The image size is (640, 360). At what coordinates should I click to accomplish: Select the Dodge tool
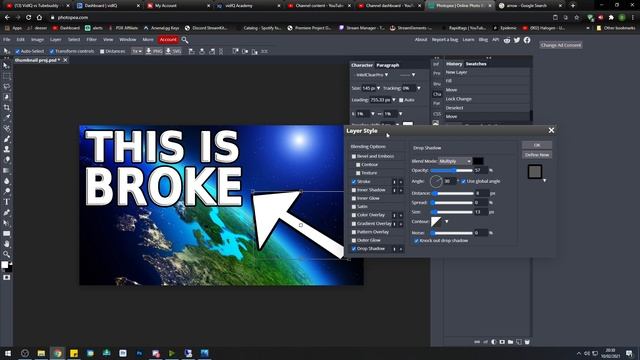[6, 191]
